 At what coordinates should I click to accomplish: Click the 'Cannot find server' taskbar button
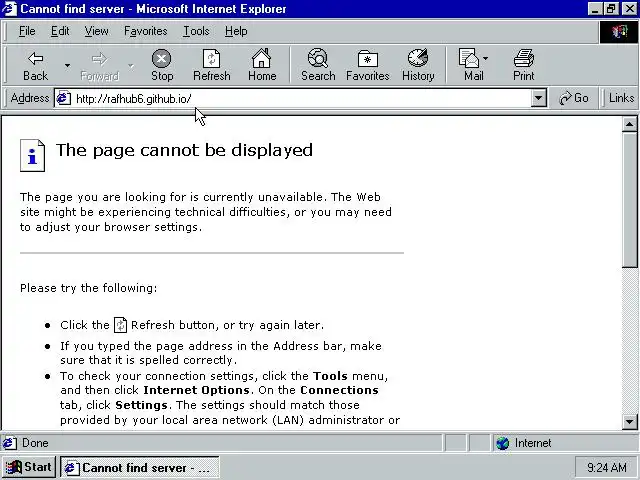(140, 467)
